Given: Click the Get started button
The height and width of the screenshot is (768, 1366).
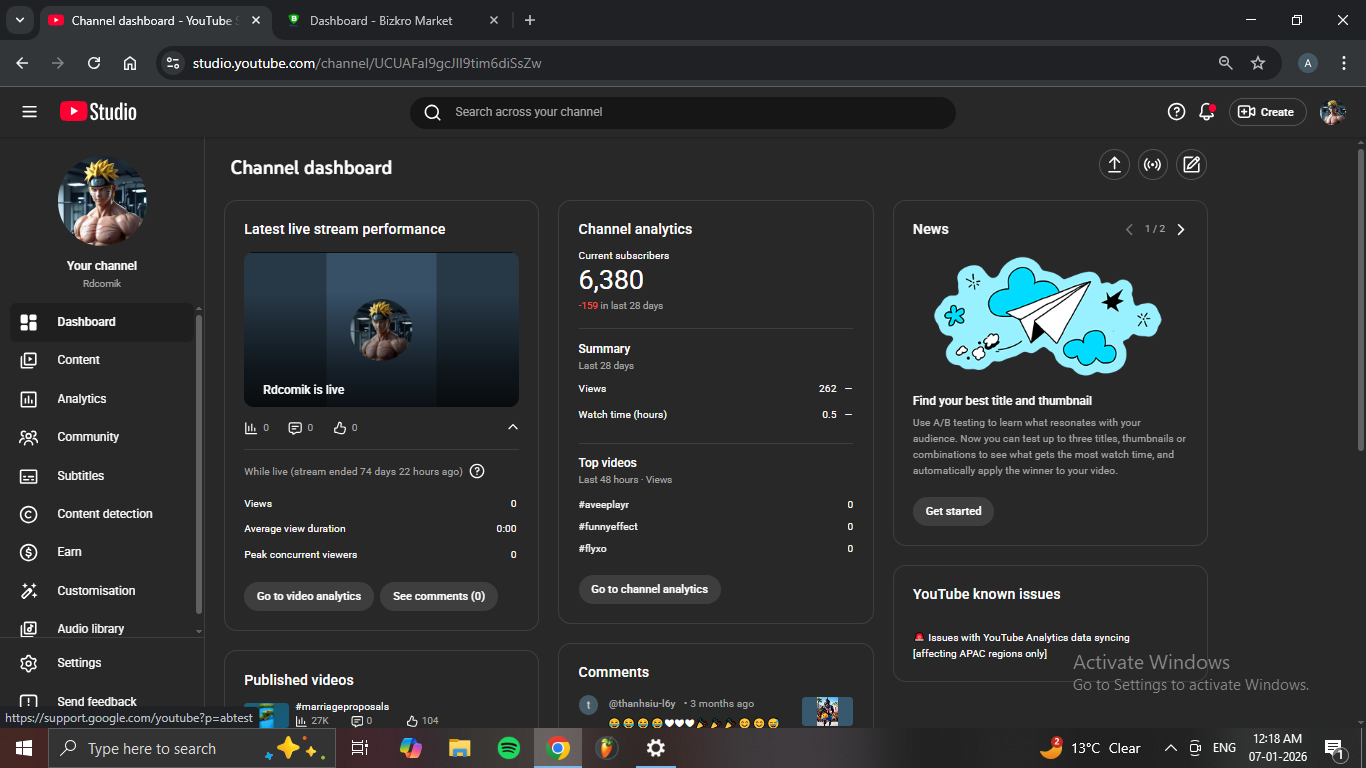Looking at the screenshot, I should [953, 511].
